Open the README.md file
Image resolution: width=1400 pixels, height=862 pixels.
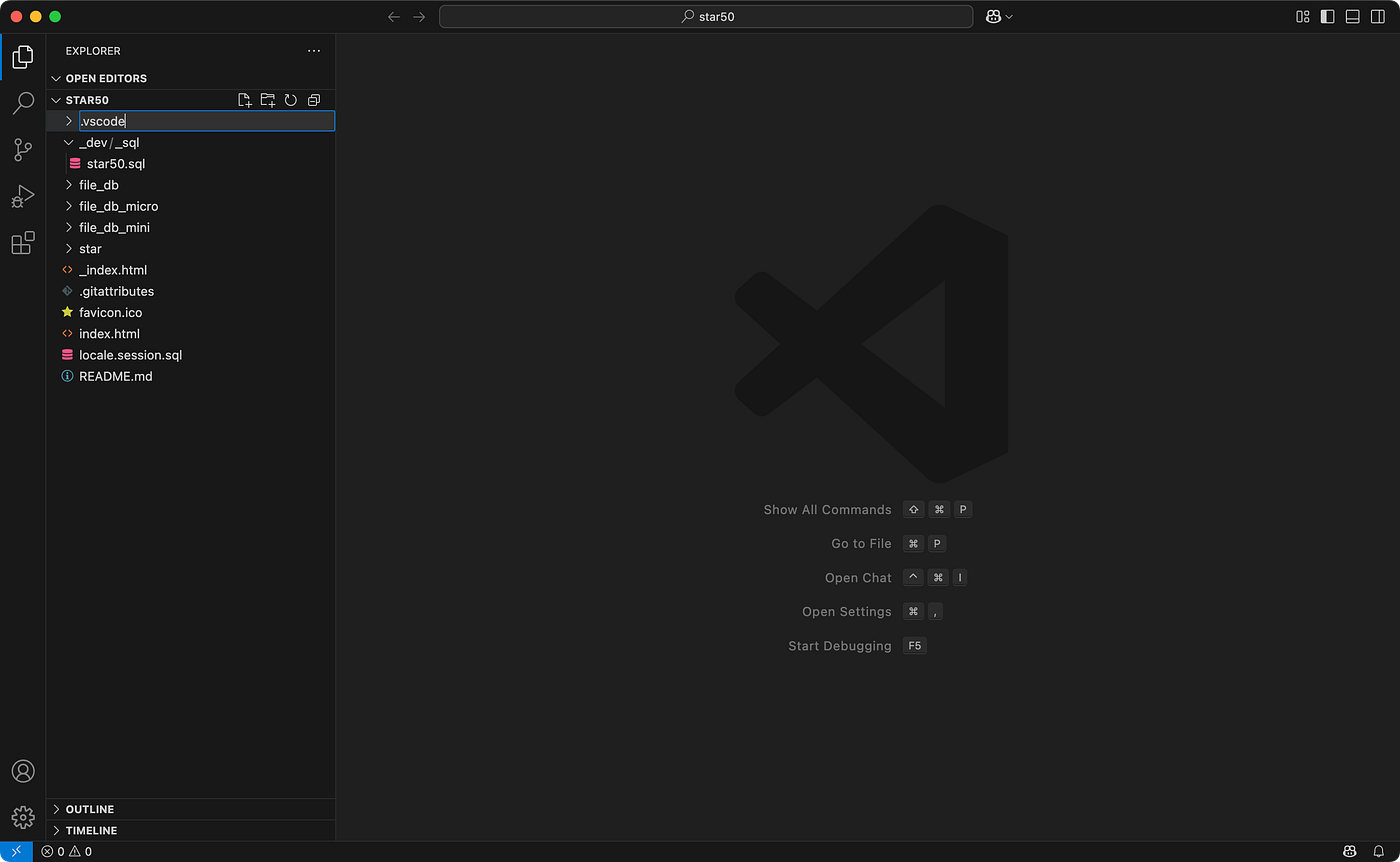click(116, 377)
